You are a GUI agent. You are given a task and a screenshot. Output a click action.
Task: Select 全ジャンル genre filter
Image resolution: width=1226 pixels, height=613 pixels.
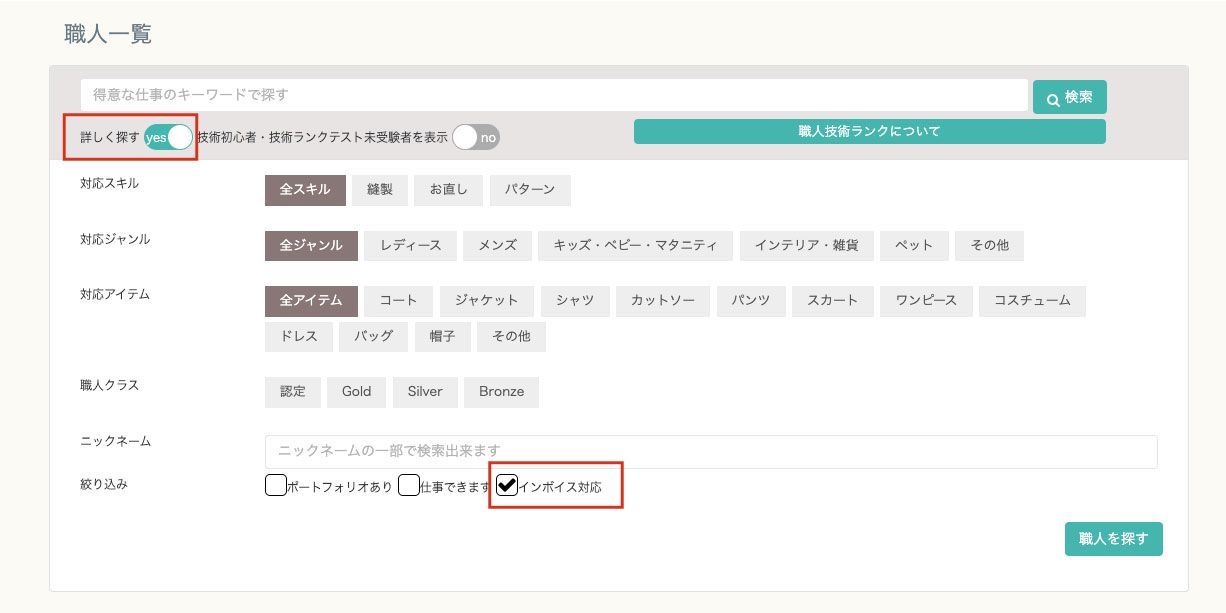311,245
